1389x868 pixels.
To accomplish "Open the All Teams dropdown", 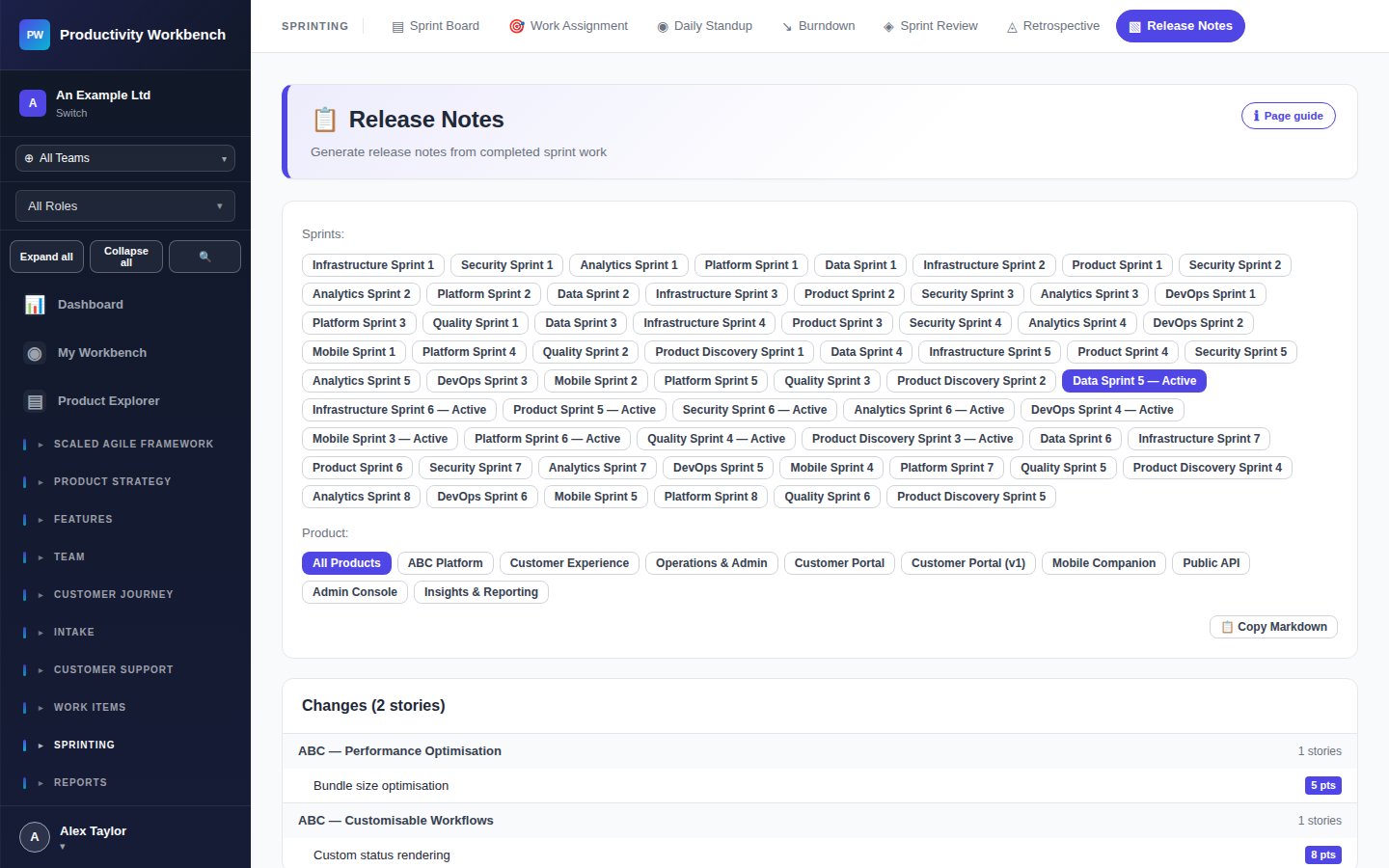I will [x=125, y=158].
